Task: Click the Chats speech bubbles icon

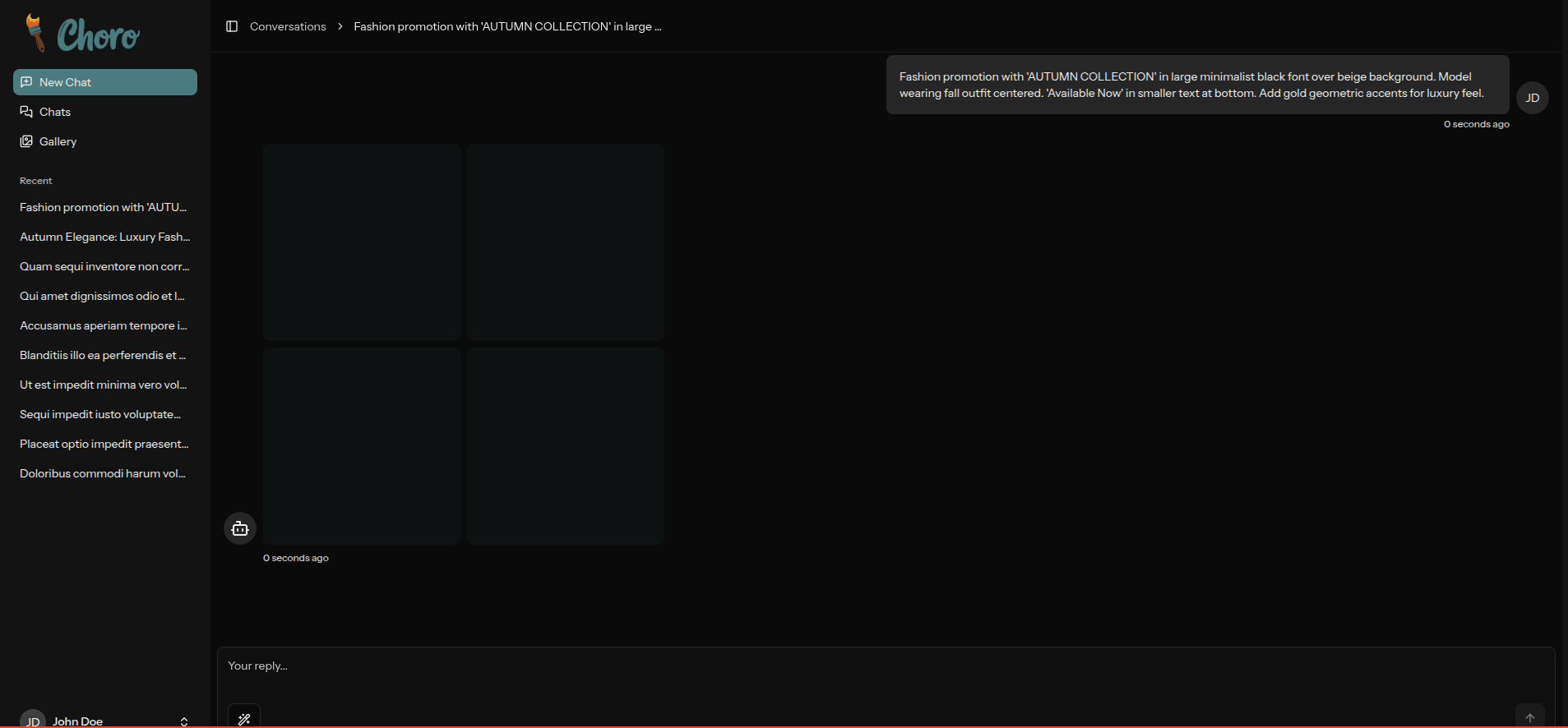Action: coord(26,112)
